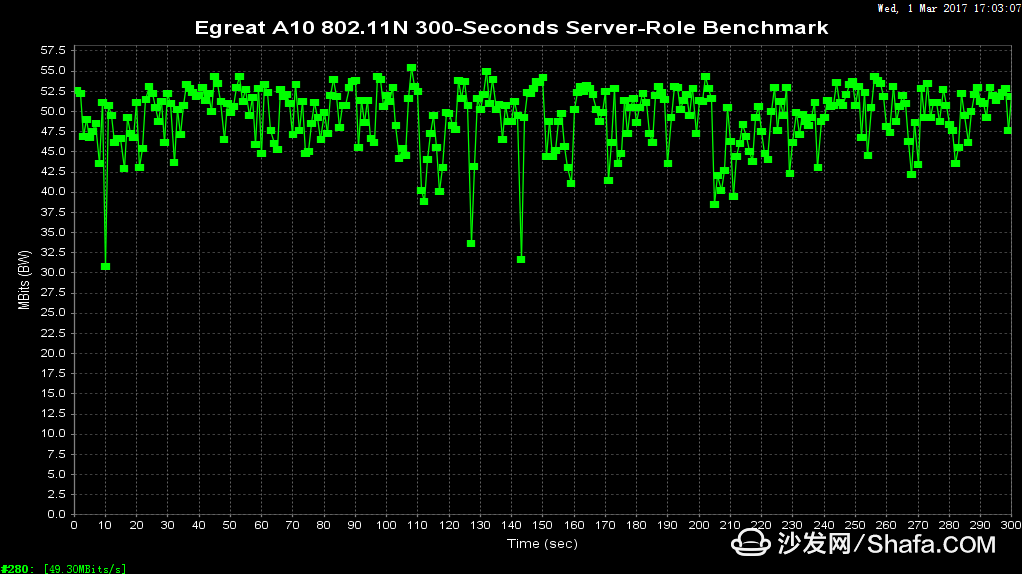Click the y-axis value 55.0
This screenshot has height=574, width=1022.
coord(53,70)
